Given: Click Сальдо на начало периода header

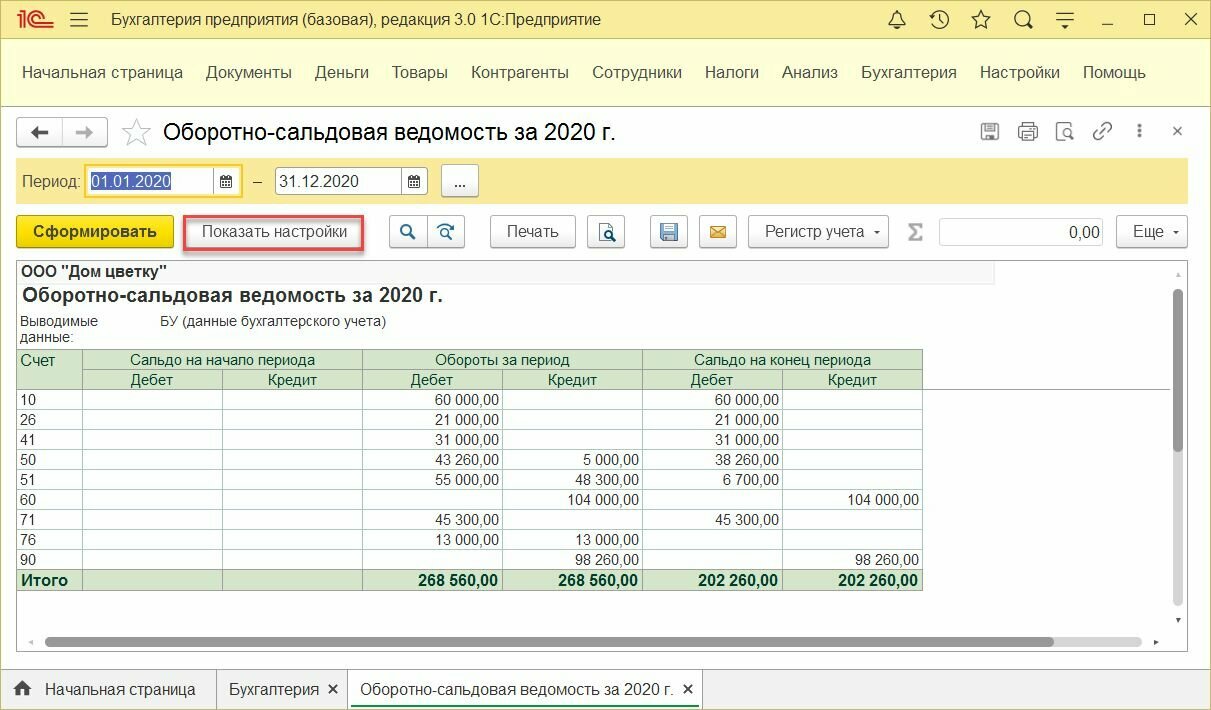Looking at the screenshot, I should [x=222, y=360].
